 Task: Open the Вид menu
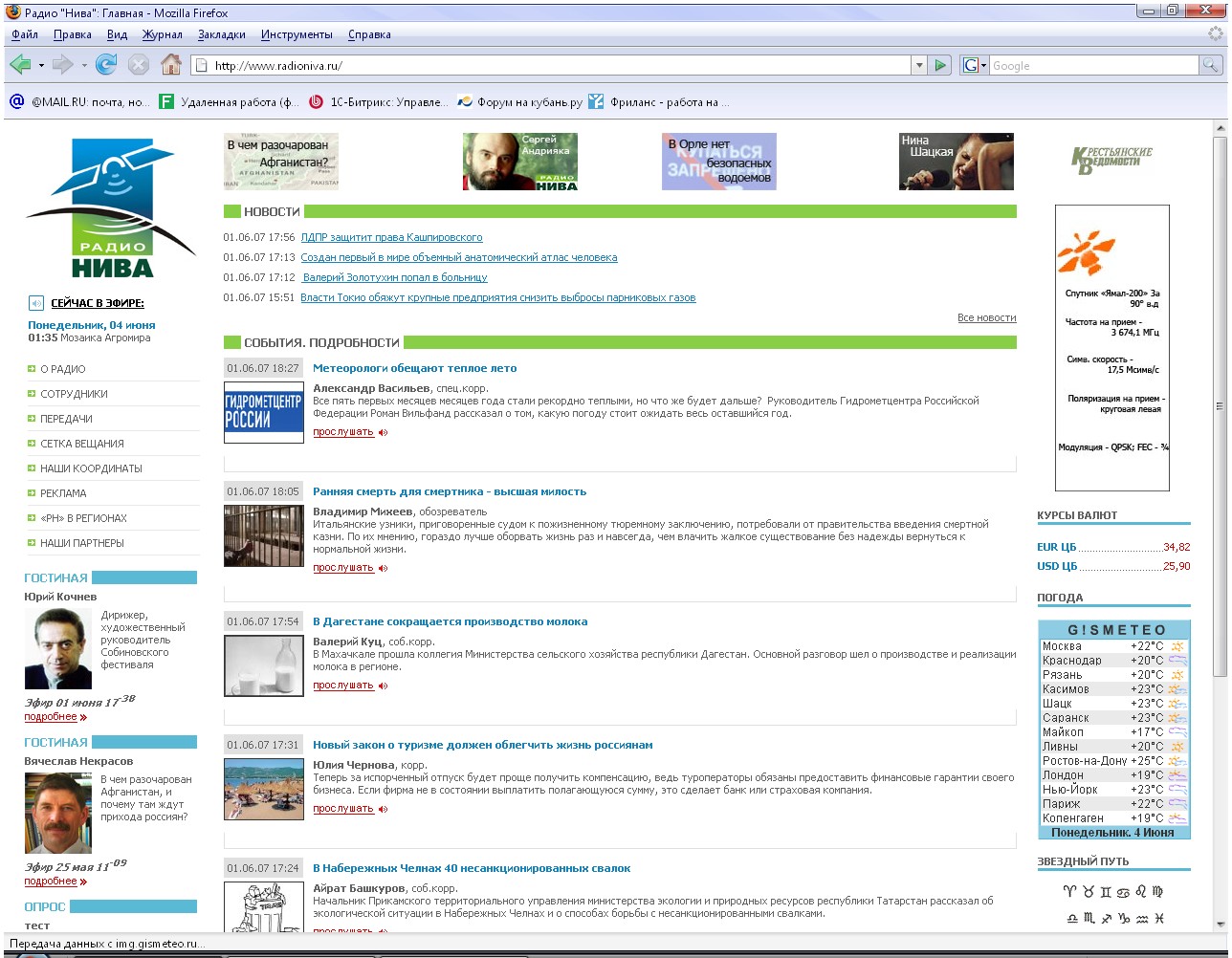(x=117, y=34)
